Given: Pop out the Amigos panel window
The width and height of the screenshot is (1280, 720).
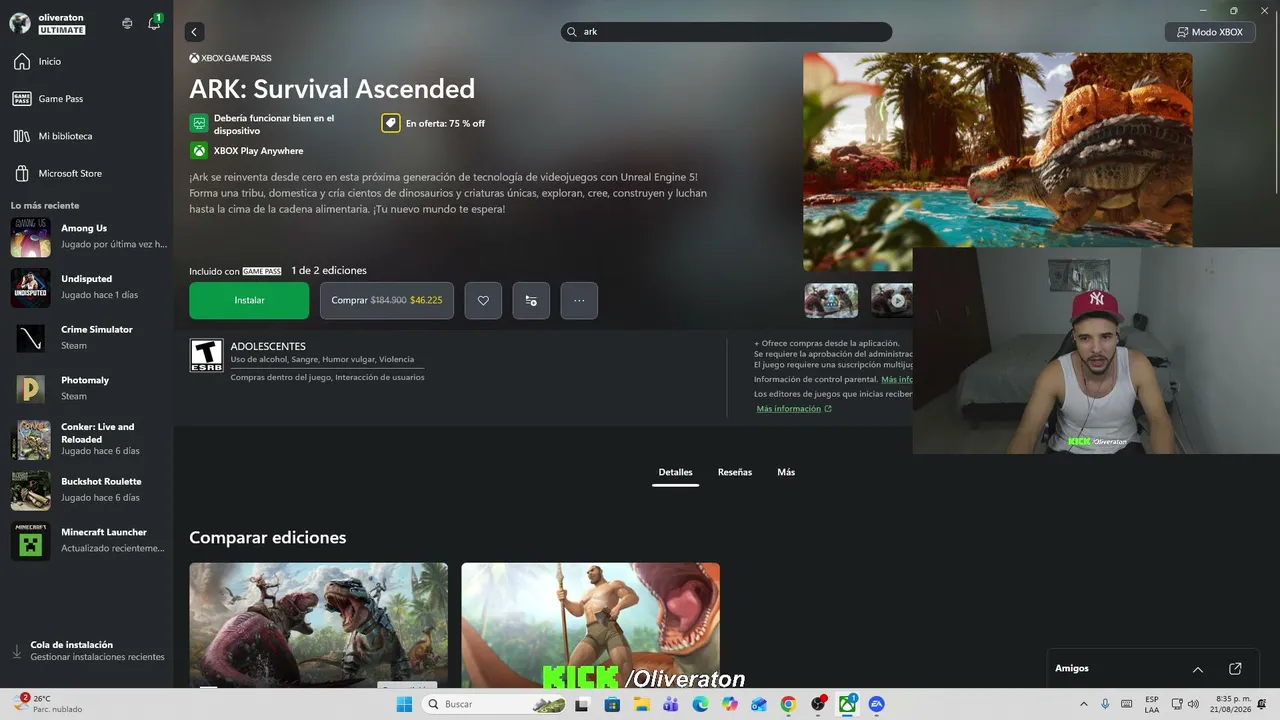Looking at the screenshot, I should pyautogui.click(x=1235, y=669).
